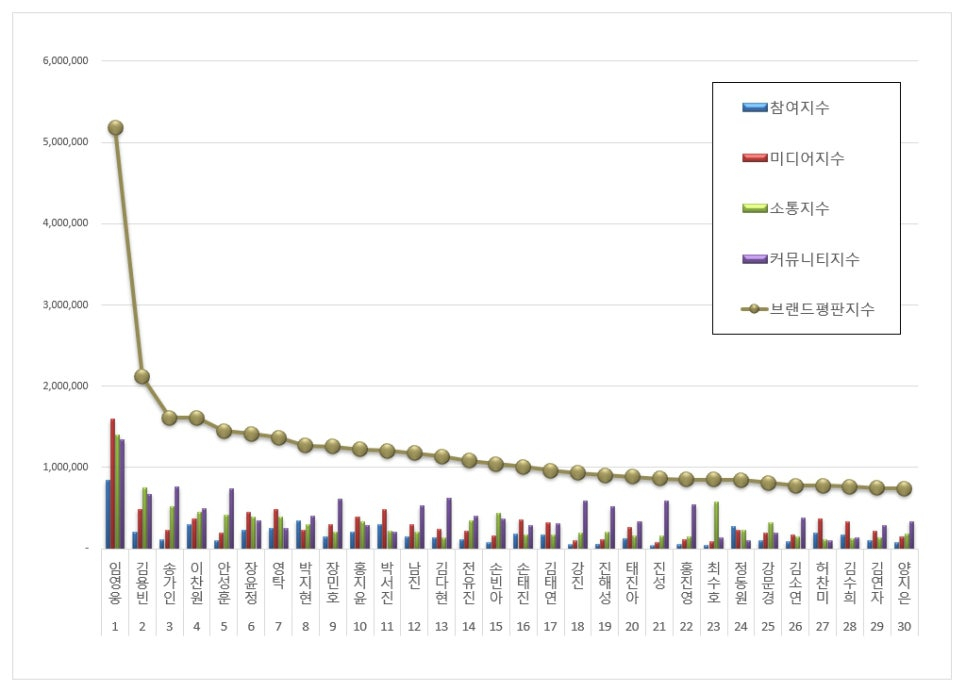Select rank number 15 under 손빈아
The image size is (966, 691).
(x=495, y=628)
